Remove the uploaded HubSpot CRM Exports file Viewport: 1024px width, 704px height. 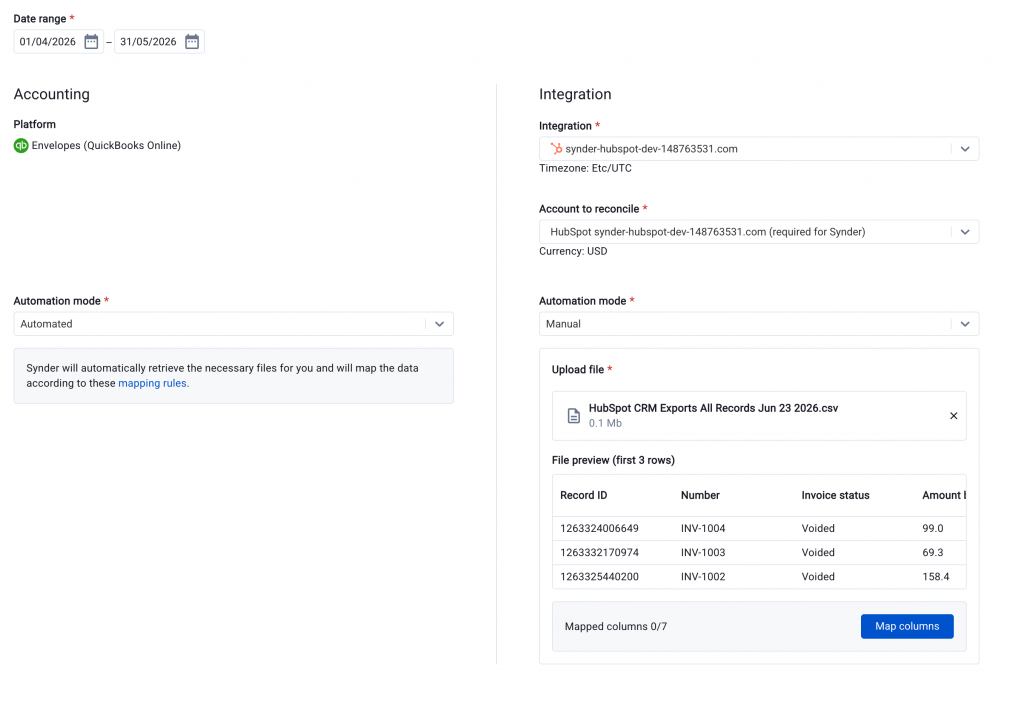(x=953, y=416)
